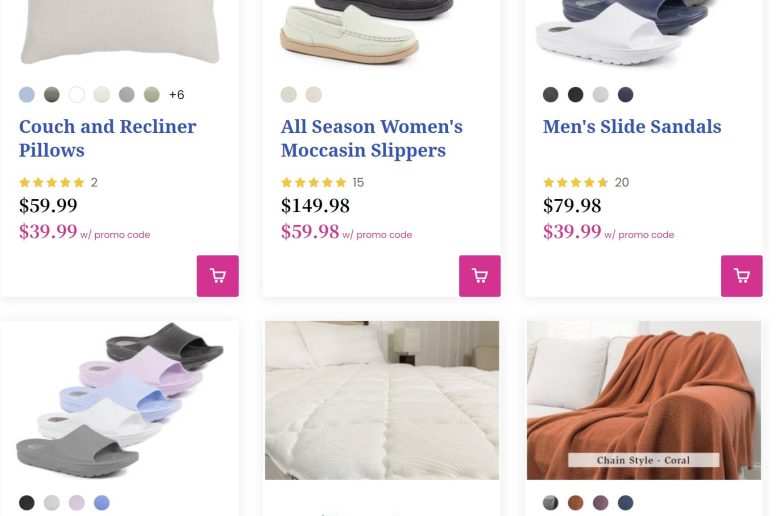Choose black swatch for Men's Slide Sandals
The height and width of the screenshot is (516, 780).
tap(575, 95)
